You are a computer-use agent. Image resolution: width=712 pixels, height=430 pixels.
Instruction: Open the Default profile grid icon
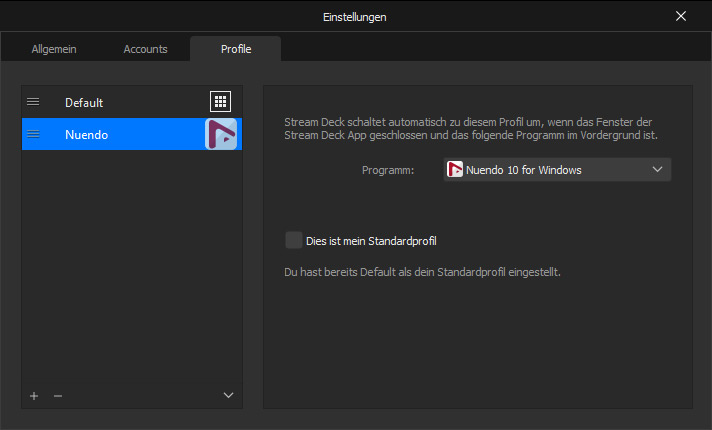[x=220, y=102]
